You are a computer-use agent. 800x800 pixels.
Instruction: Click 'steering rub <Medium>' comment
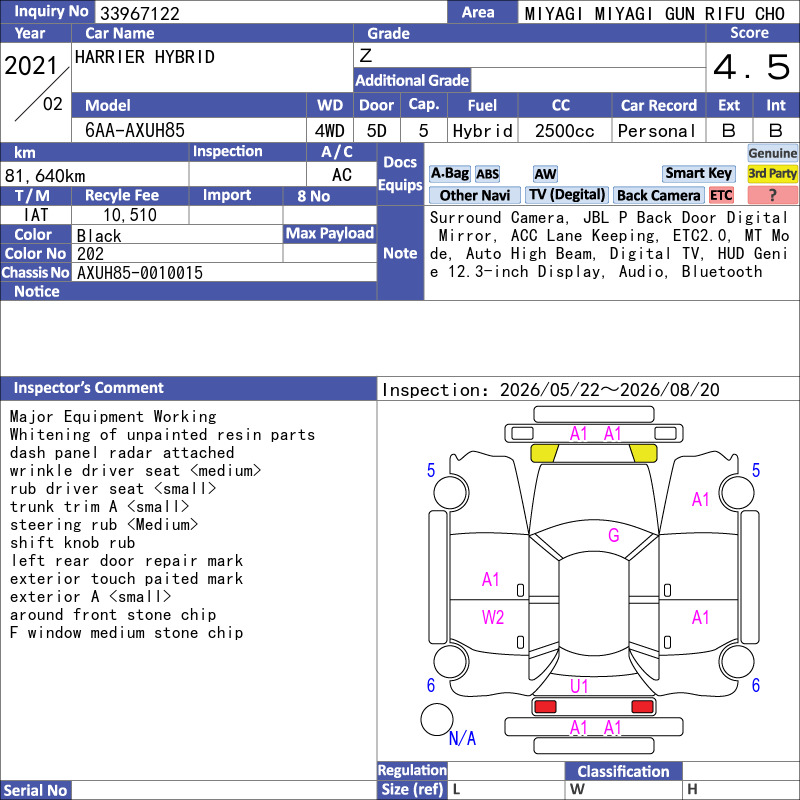click(104, 524)
